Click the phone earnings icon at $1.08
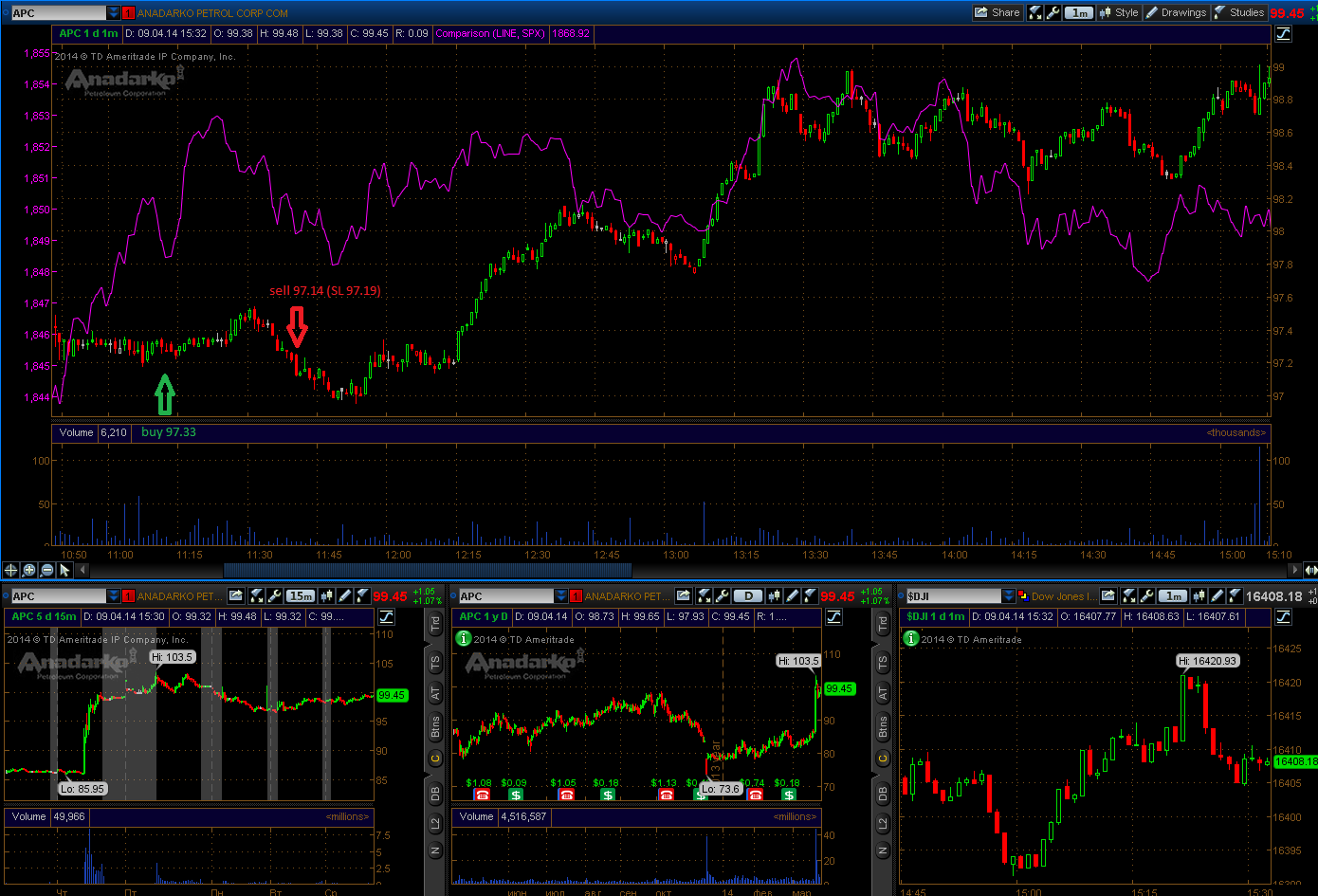1318x896 pixels. [482, 795]
